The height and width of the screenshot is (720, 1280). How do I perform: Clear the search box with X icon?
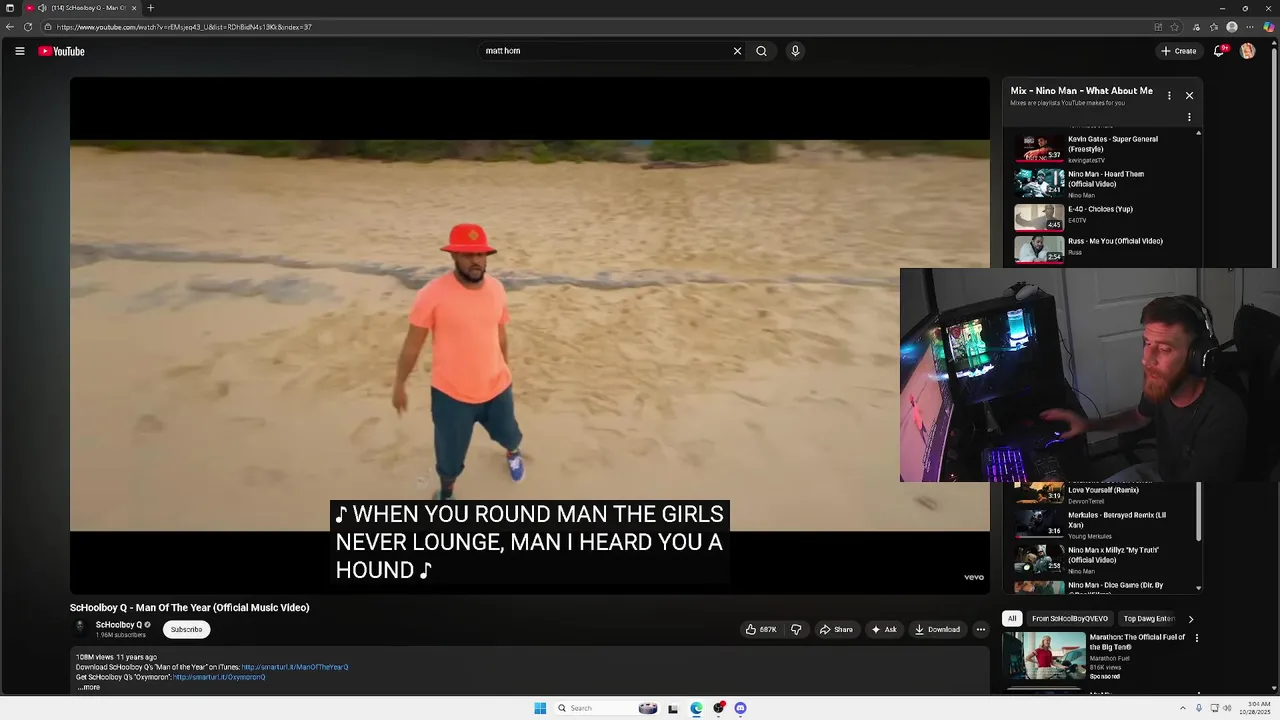[737, 51]
